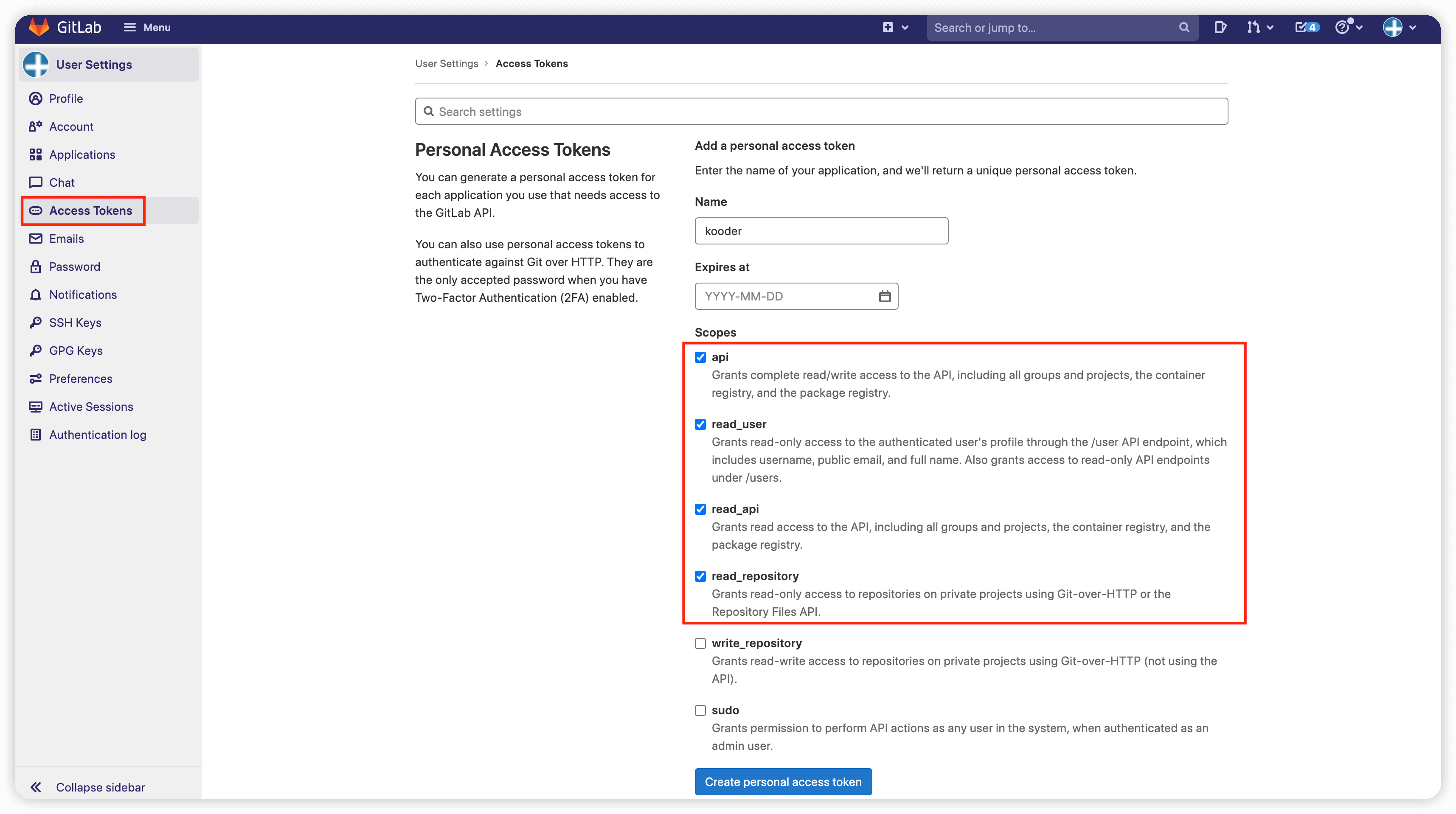Click the Account icon in sidebar

36,126
